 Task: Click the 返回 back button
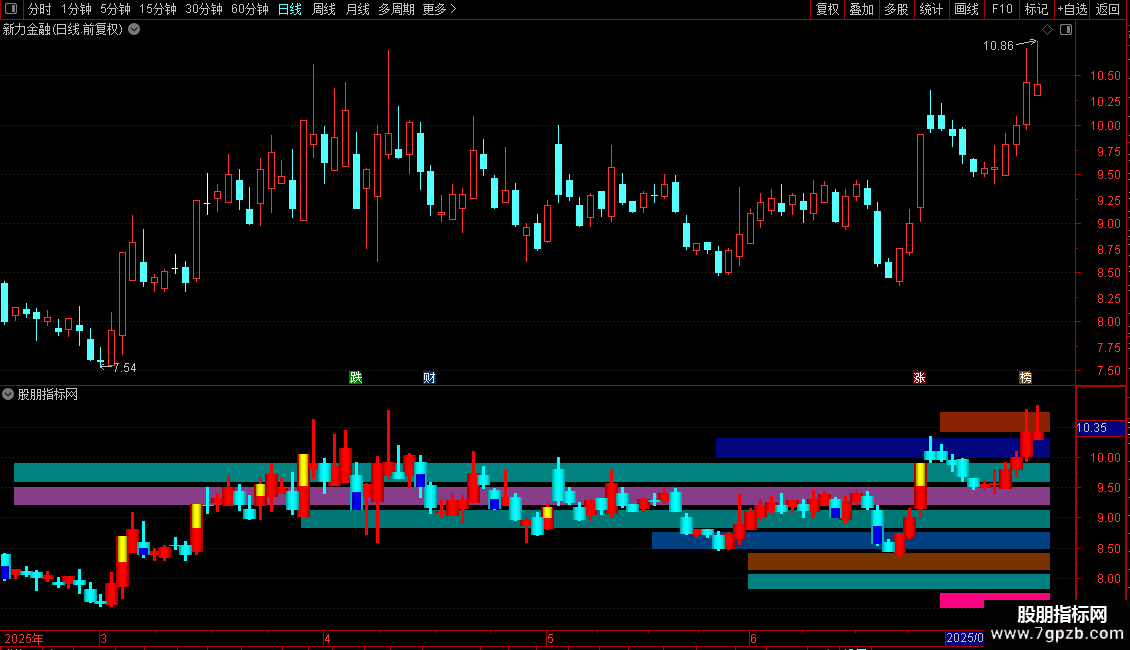click(1108, 9)
